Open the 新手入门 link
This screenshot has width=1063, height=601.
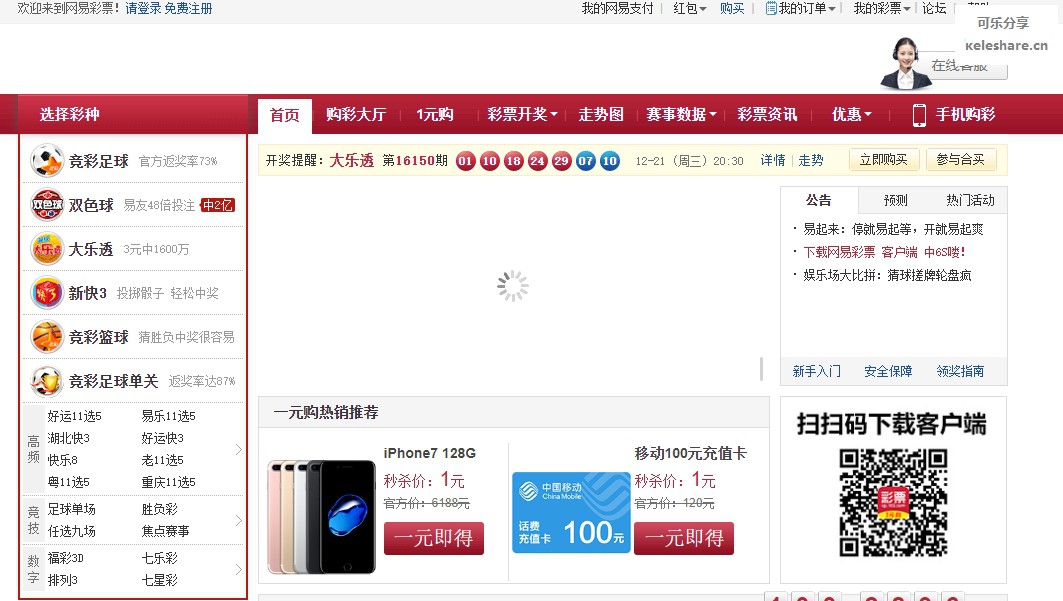[x=817, y=371]
